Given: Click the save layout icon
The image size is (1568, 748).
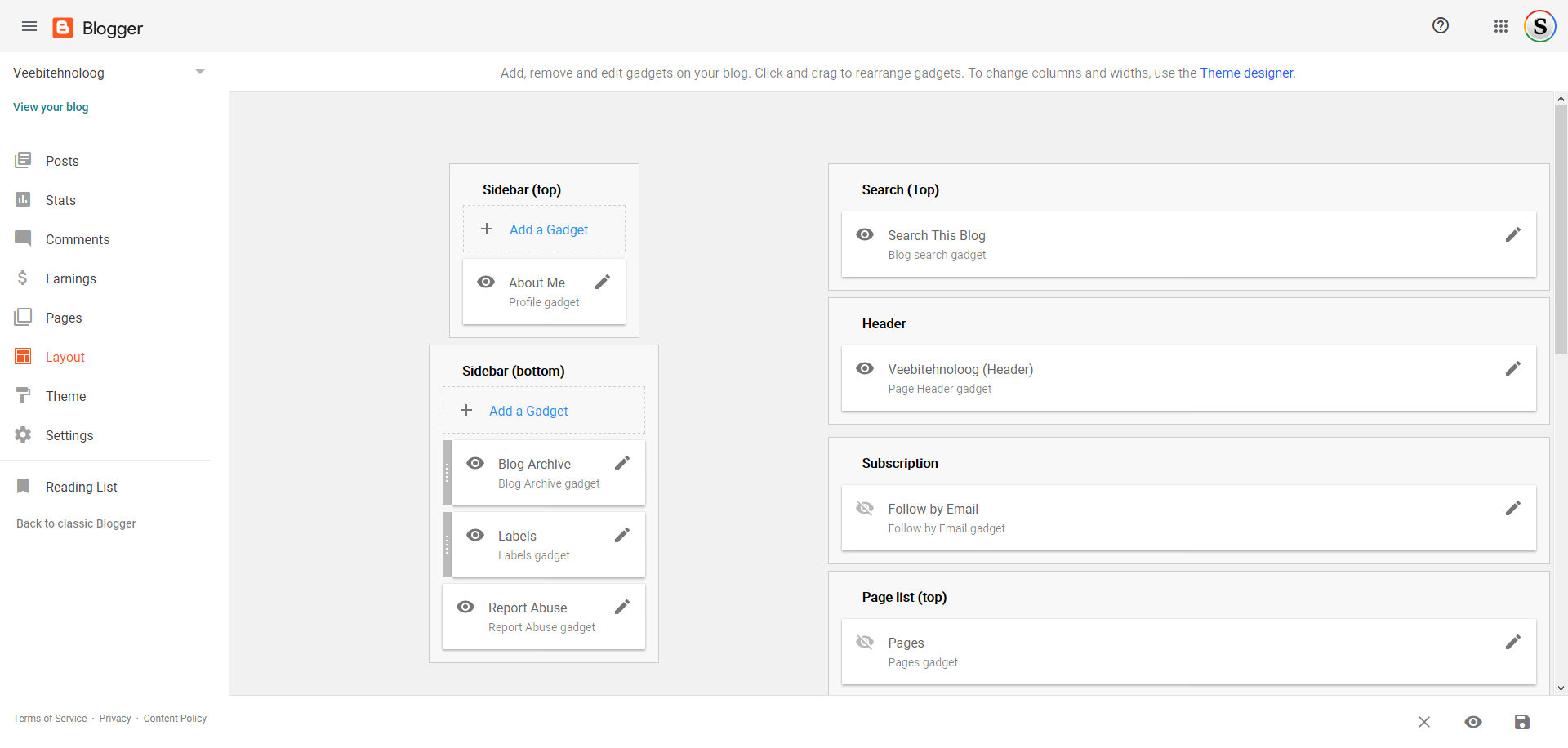Looking at the screenshot, I should pyautogui.click(x=1521, y=722).
